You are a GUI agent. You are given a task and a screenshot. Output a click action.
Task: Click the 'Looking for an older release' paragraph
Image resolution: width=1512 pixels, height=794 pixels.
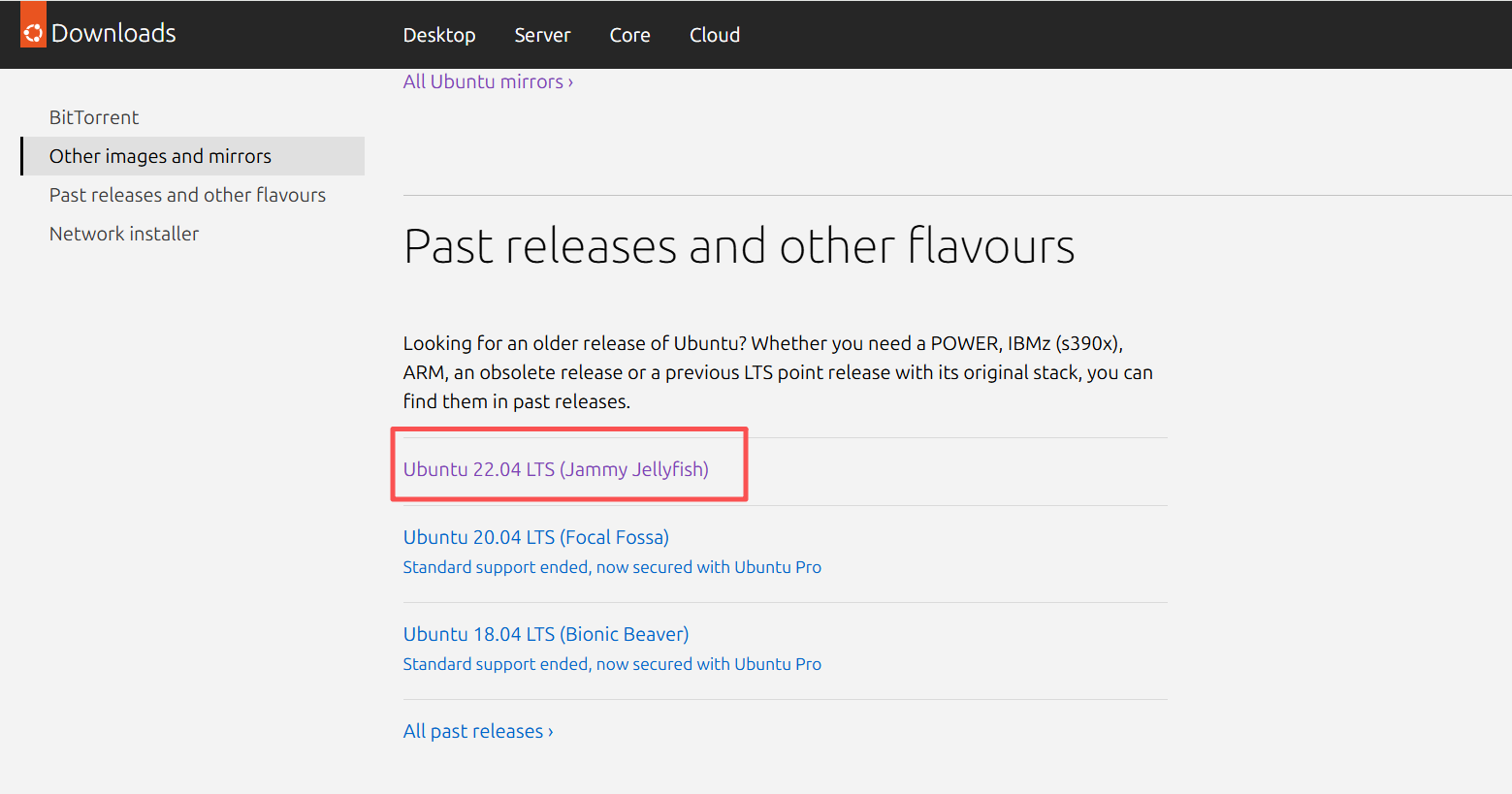click(778, 372)
